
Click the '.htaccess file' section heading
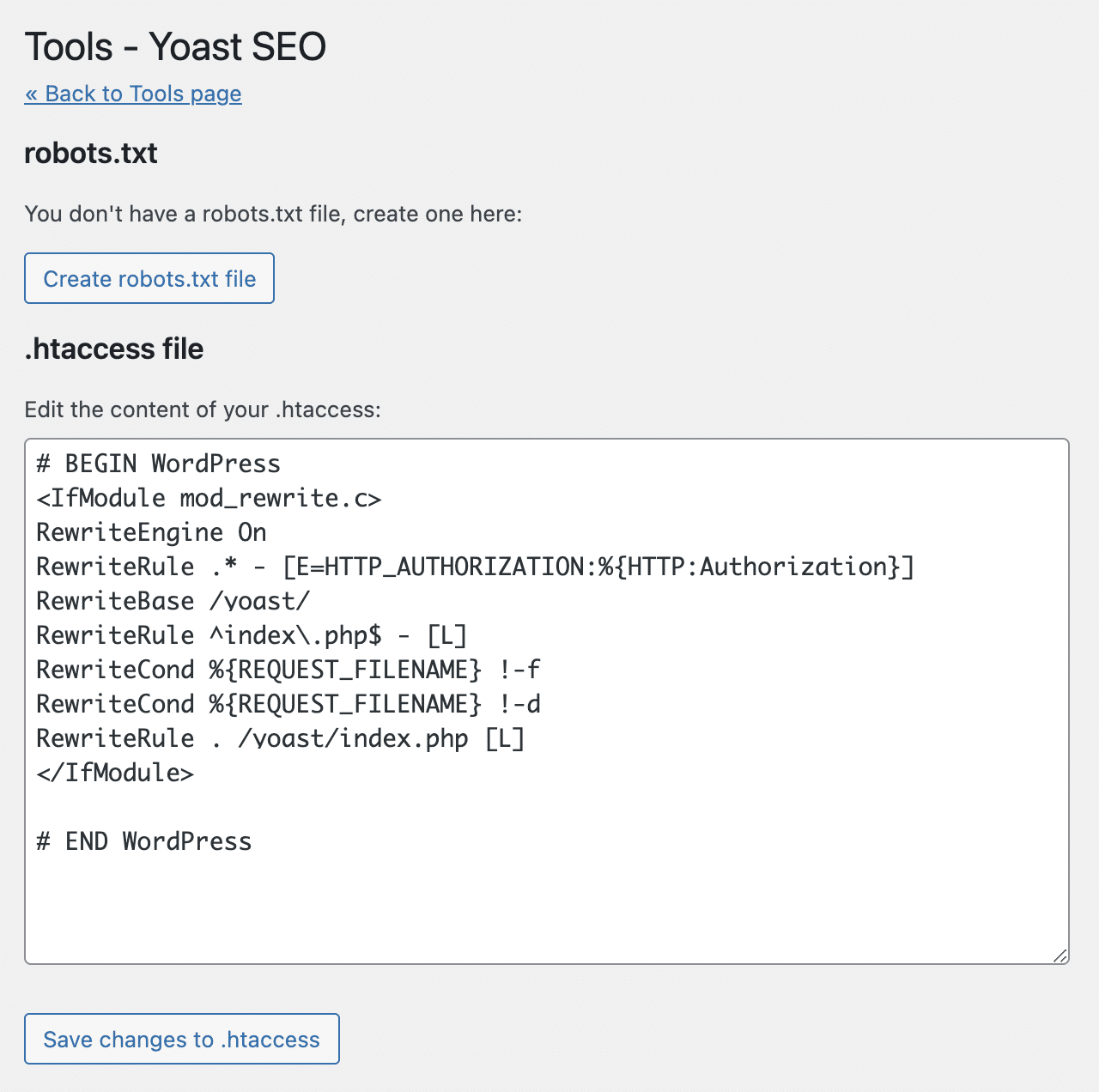[114, 349]
